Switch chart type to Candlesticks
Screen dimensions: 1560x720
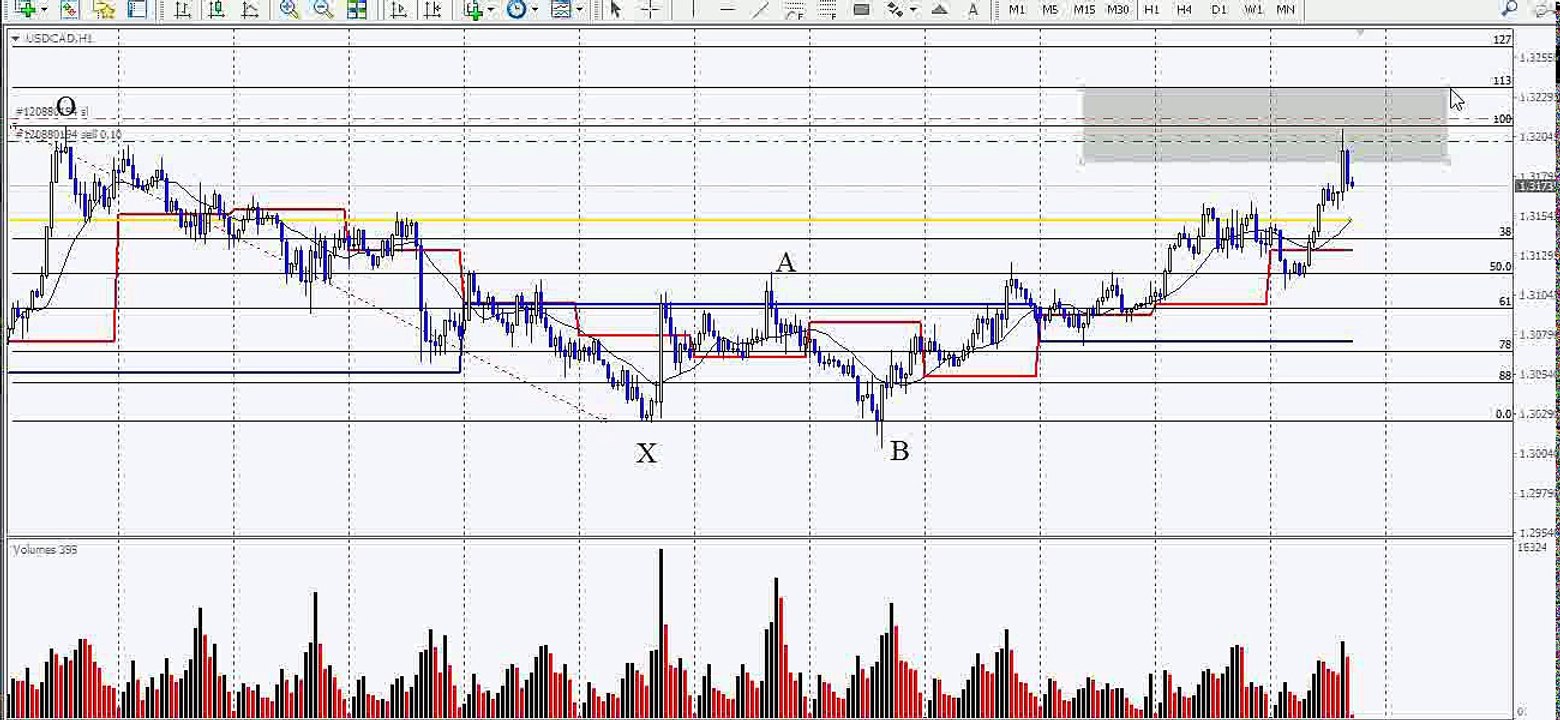216,9
